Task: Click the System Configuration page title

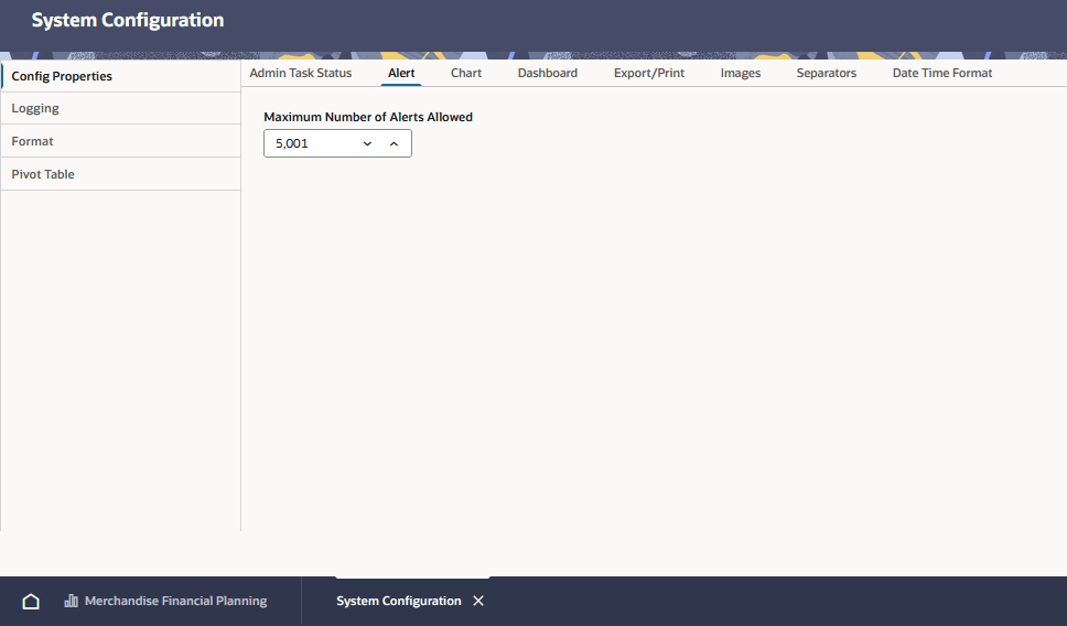Action: pos(128,20)
